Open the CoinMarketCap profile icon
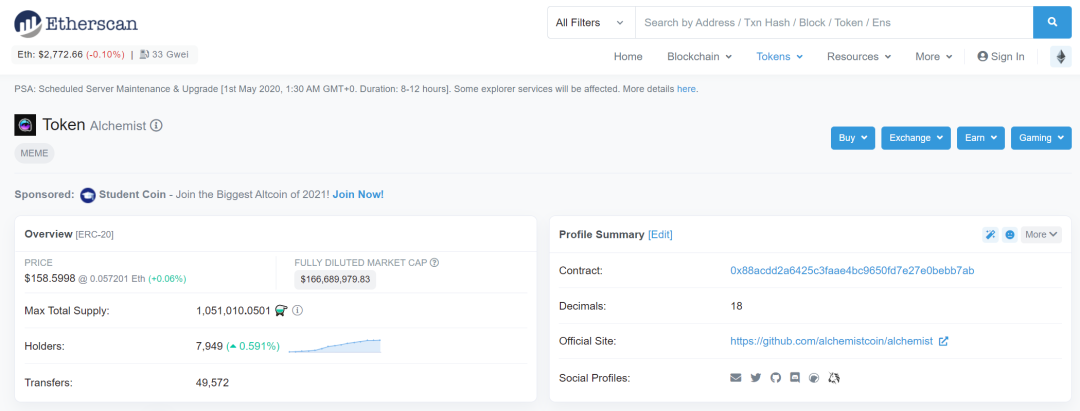Viewport: 1080px width, 411px height. (814, 377)
